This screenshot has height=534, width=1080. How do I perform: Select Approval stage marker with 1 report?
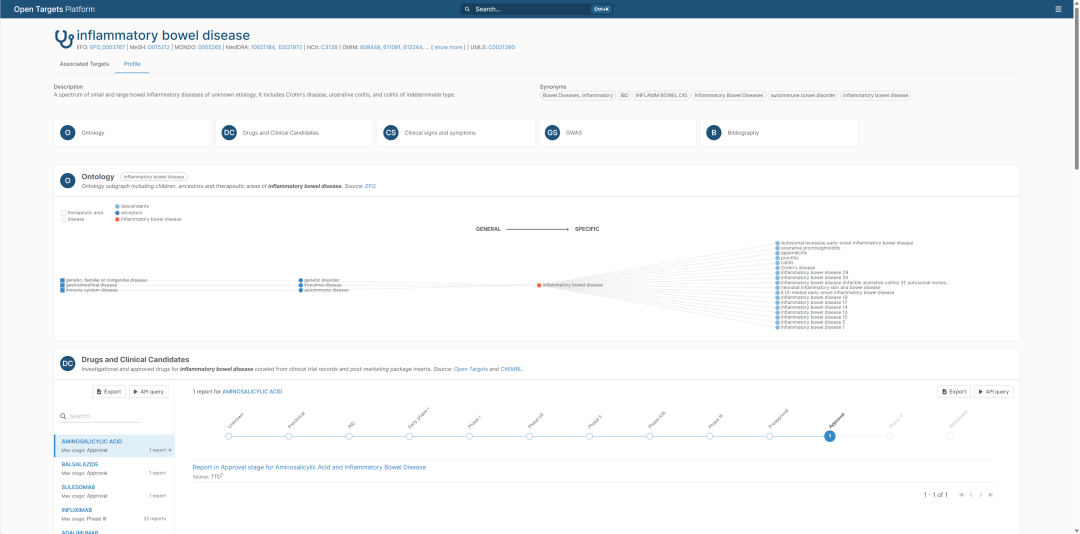coord(830,436)
